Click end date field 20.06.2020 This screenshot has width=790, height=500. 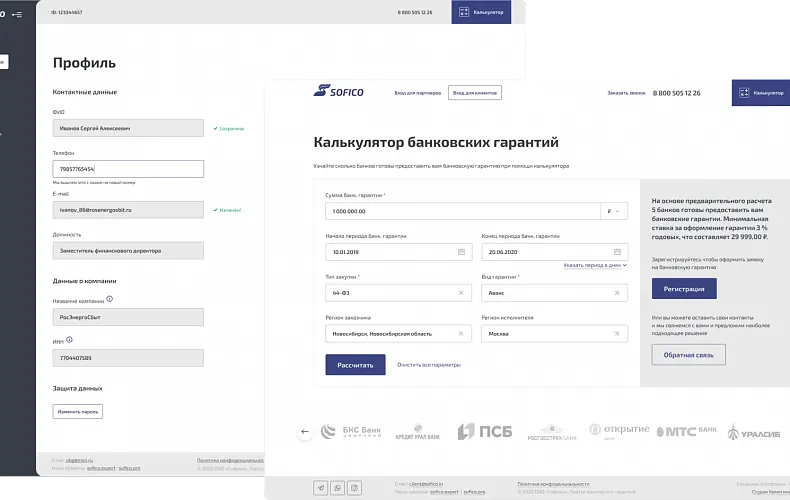pyautogui.click(x=555, y=252)
